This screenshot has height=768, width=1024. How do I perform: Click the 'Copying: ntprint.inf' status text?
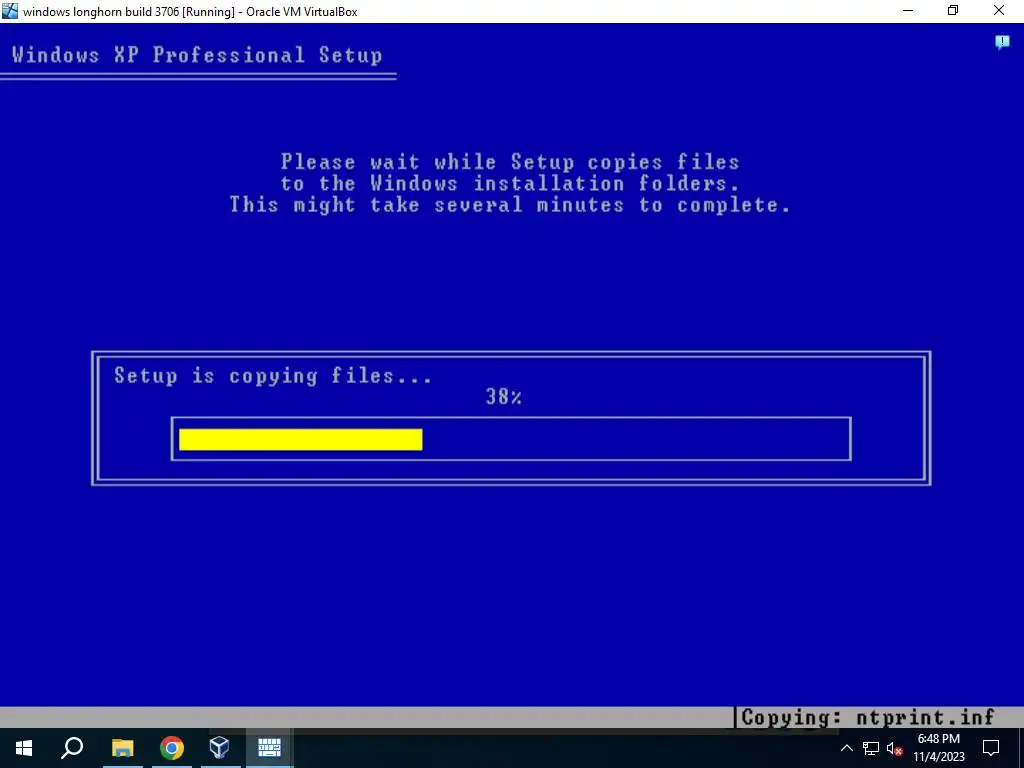pos(867,718)
